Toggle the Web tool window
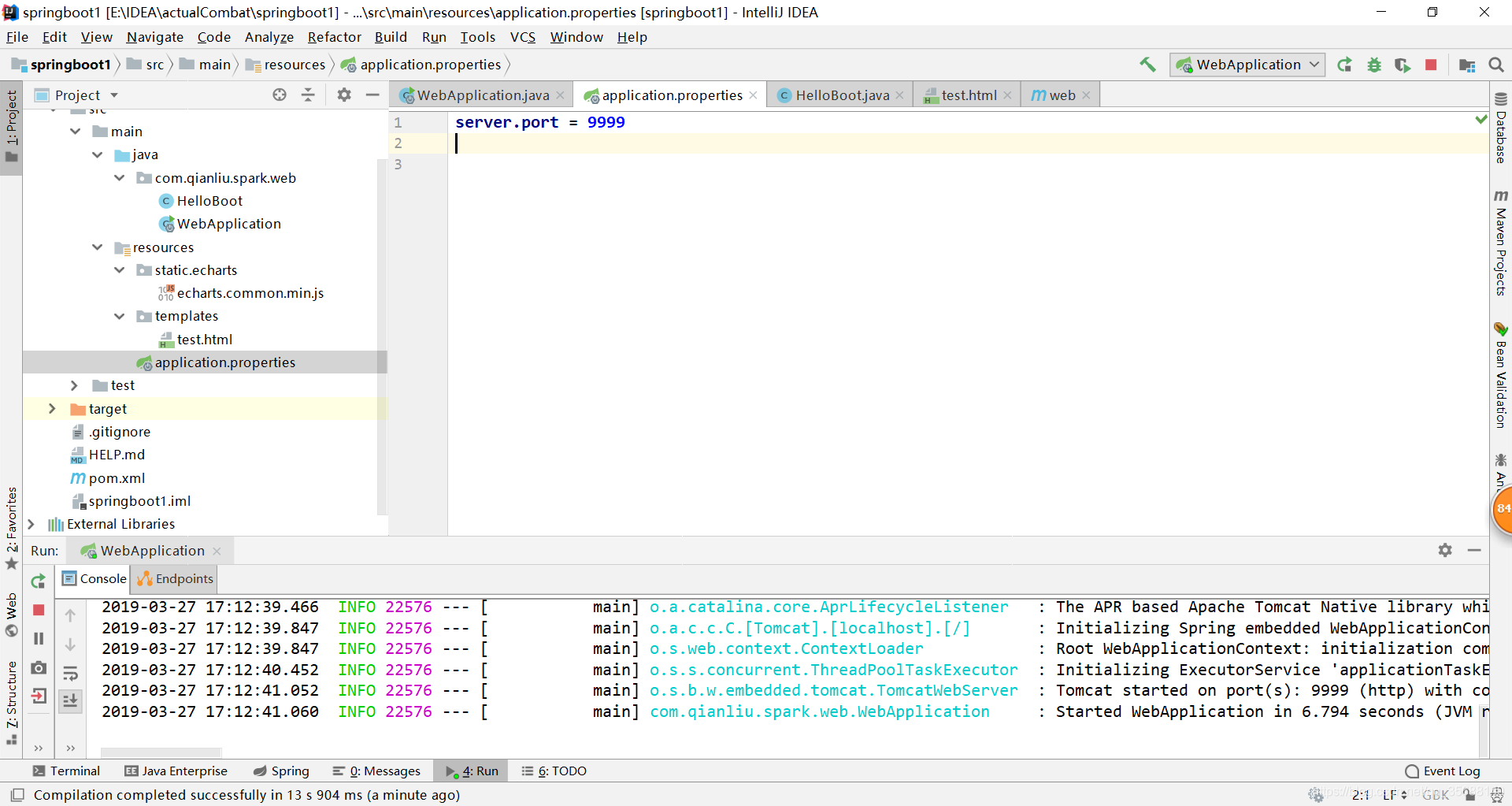1512x806 pixels. [11, 615]
